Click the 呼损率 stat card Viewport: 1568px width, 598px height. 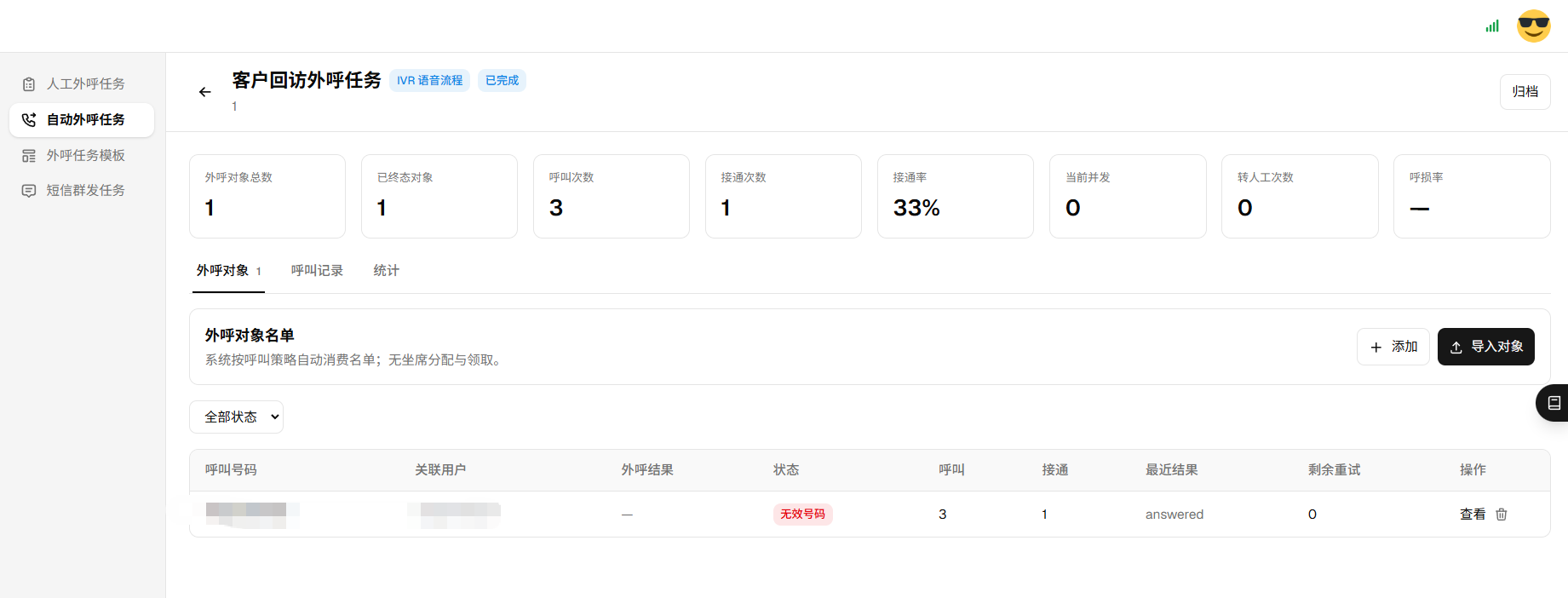pos(1472,196)
